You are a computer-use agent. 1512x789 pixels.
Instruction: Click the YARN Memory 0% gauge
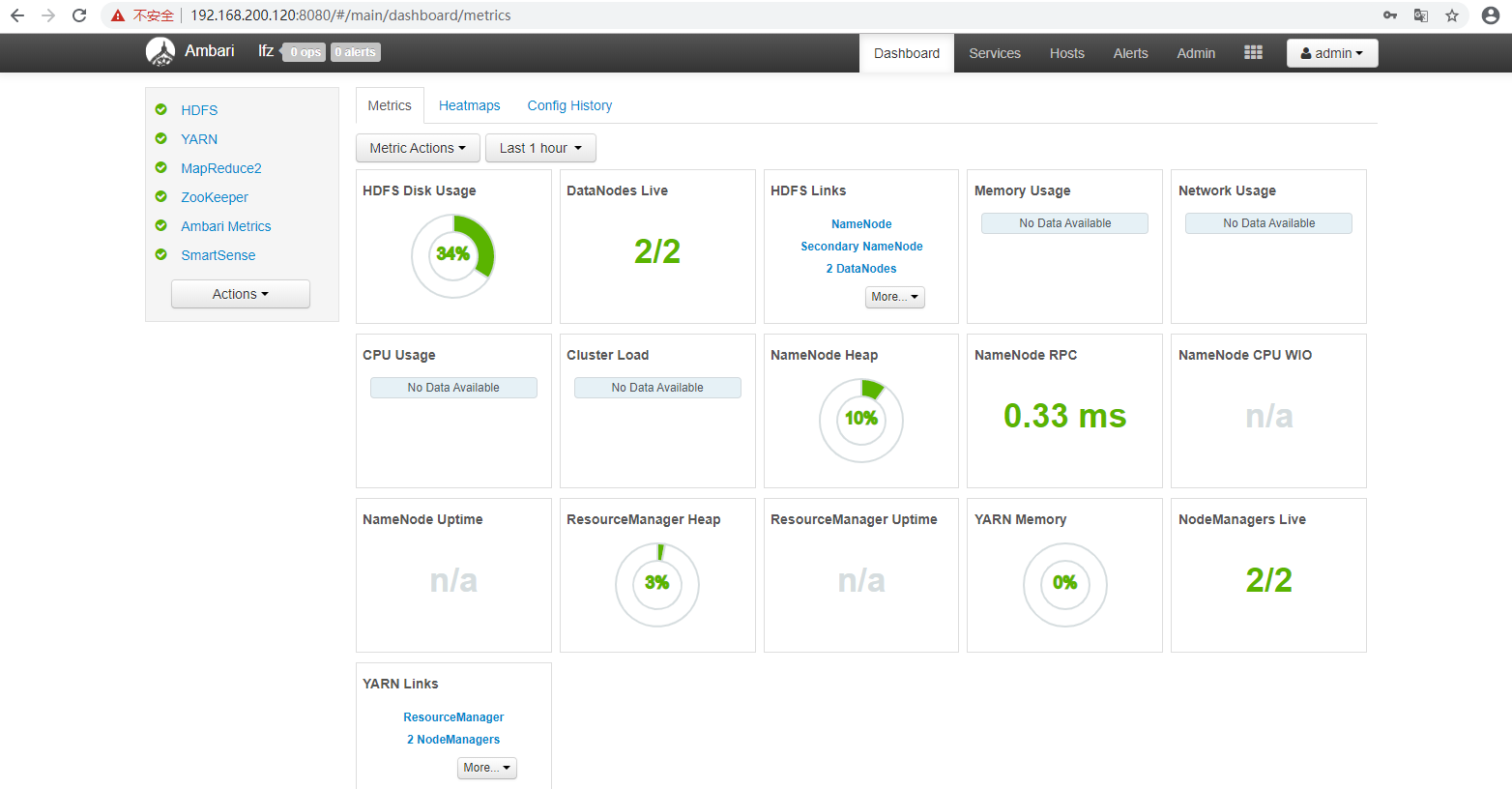(1065, 584)
